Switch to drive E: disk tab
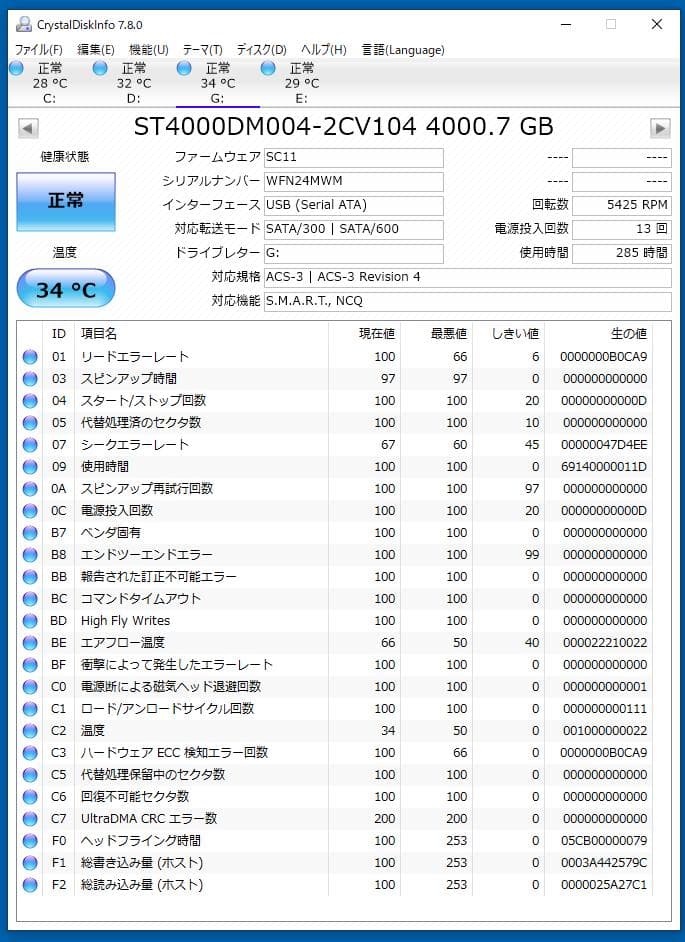685x942 pixels. pos(302,83)
